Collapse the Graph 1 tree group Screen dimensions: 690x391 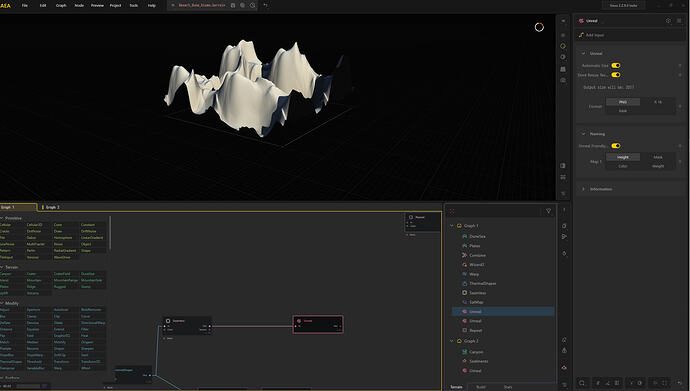coord(451,226)
